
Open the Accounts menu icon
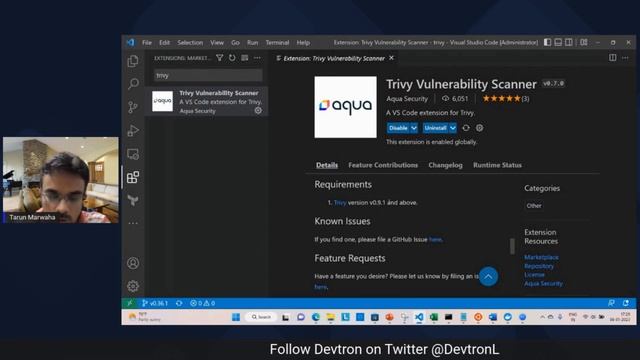point(133,263)
